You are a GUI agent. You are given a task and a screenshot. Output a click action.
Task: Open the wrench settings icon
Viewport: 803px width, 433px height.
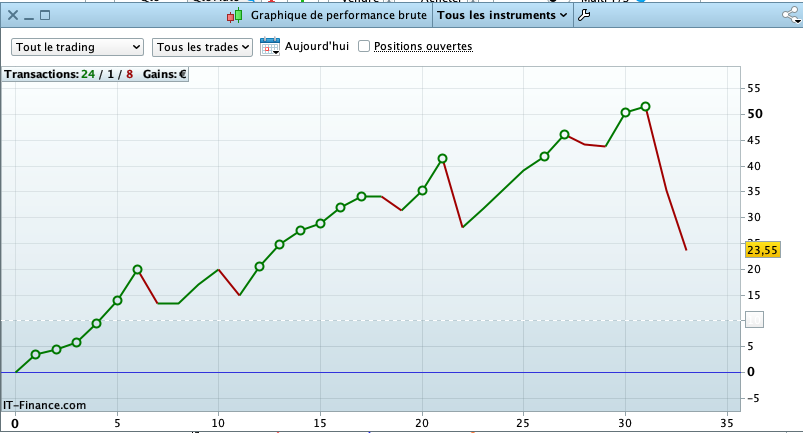coord(584,15)
